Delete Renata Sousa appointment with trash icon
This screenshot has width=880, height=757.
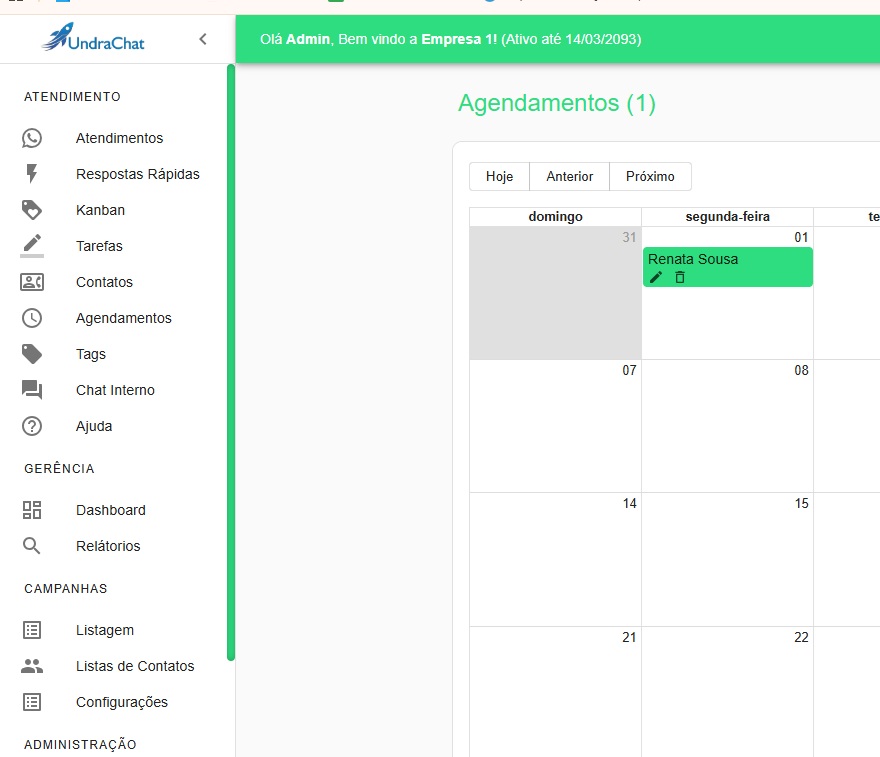point(680,277)
